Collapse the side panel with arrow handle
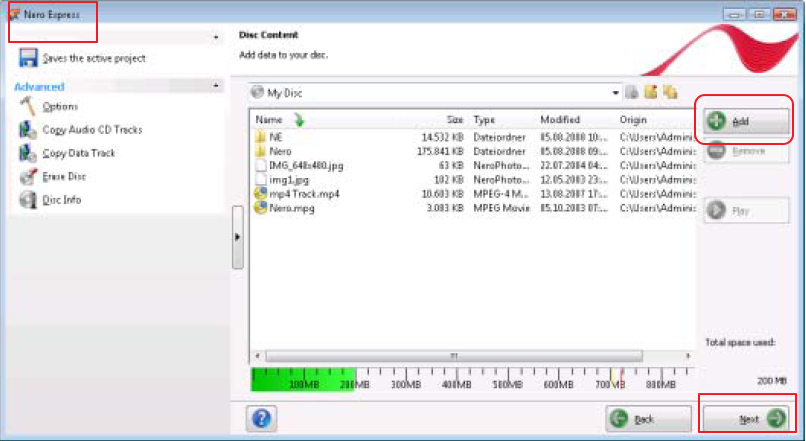This screenshot has width=806, height=441. (x=237, y=237)
